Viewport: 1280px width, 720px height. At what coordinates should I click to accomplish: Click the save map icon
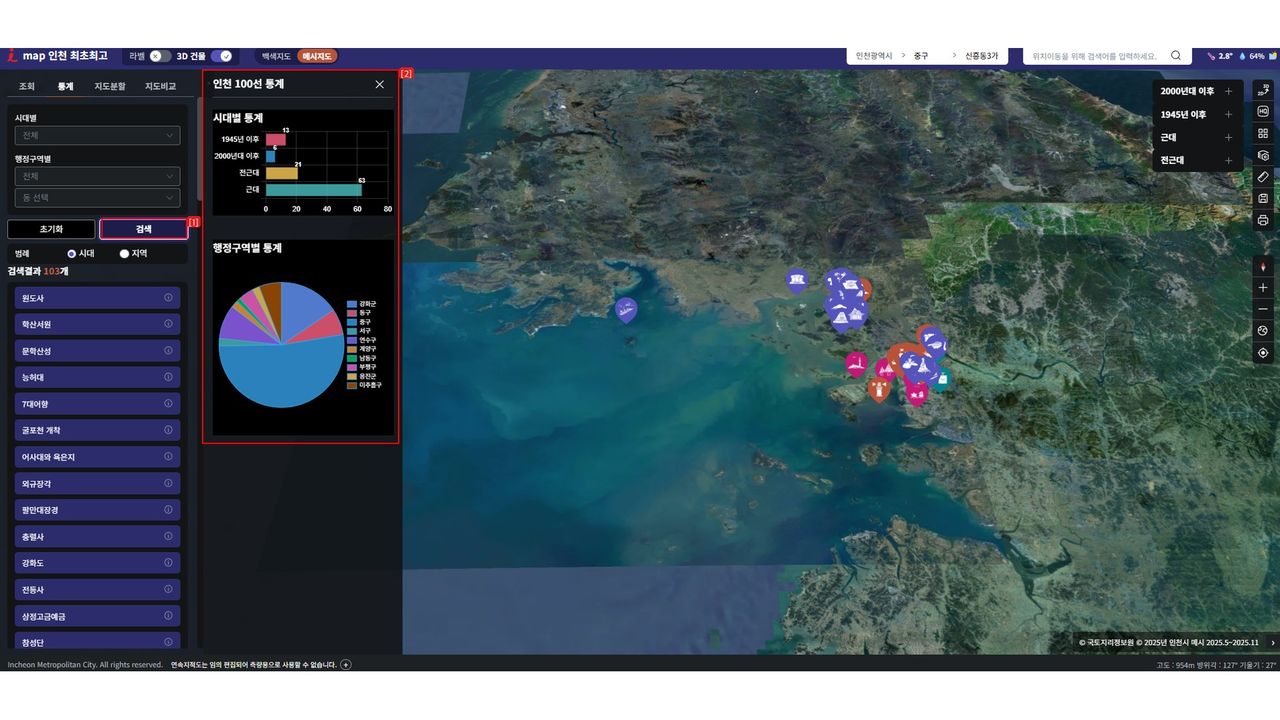click(x=1263, y=198)
